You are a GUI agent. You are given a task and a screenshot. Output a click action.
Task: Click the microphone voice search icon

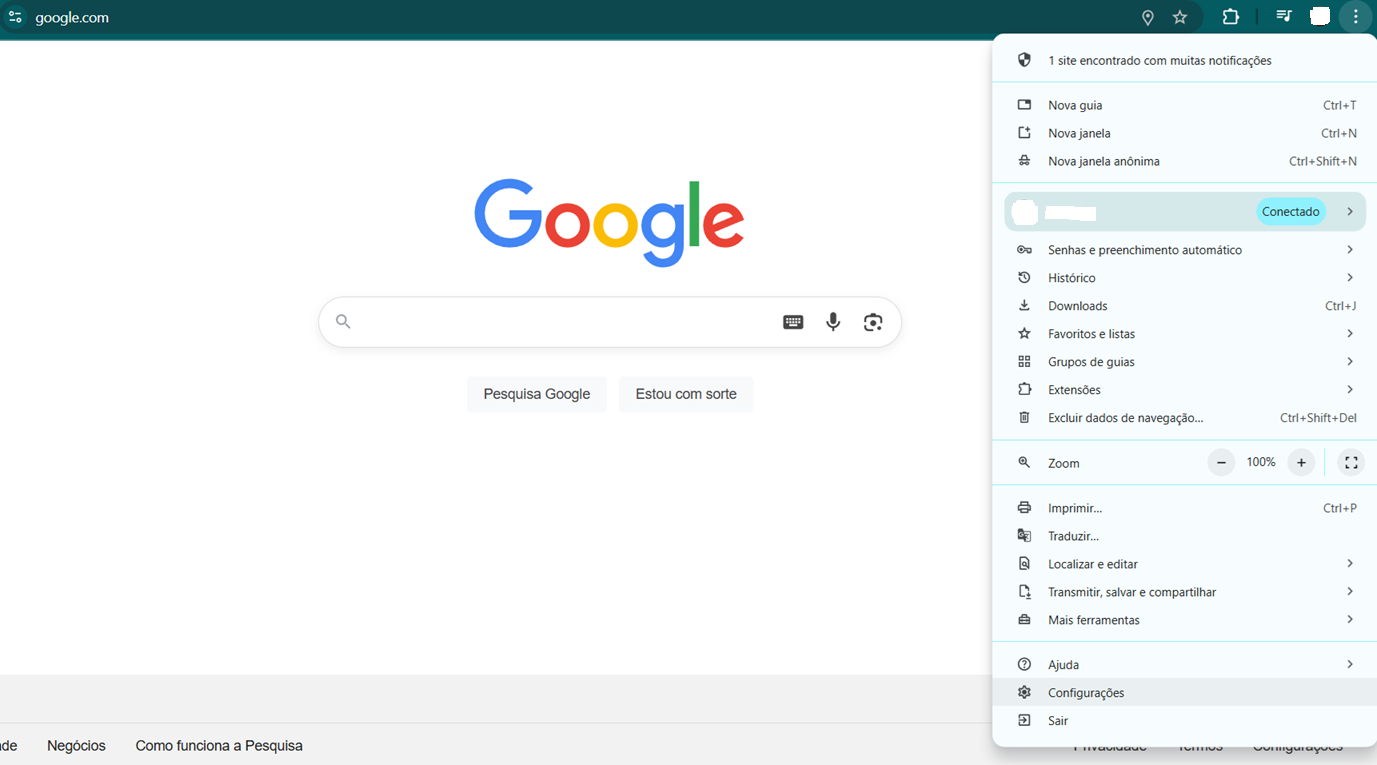(833, 322)
